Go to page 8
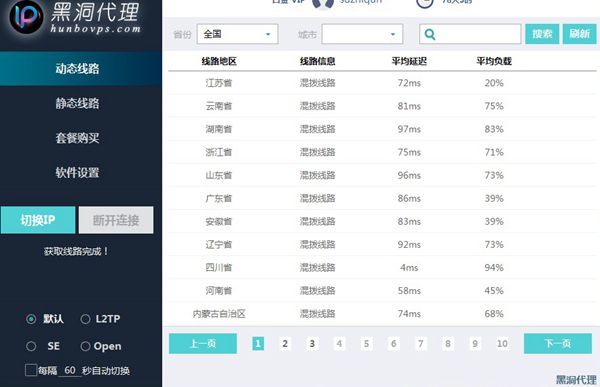600x387 pixels. (448, 343)
